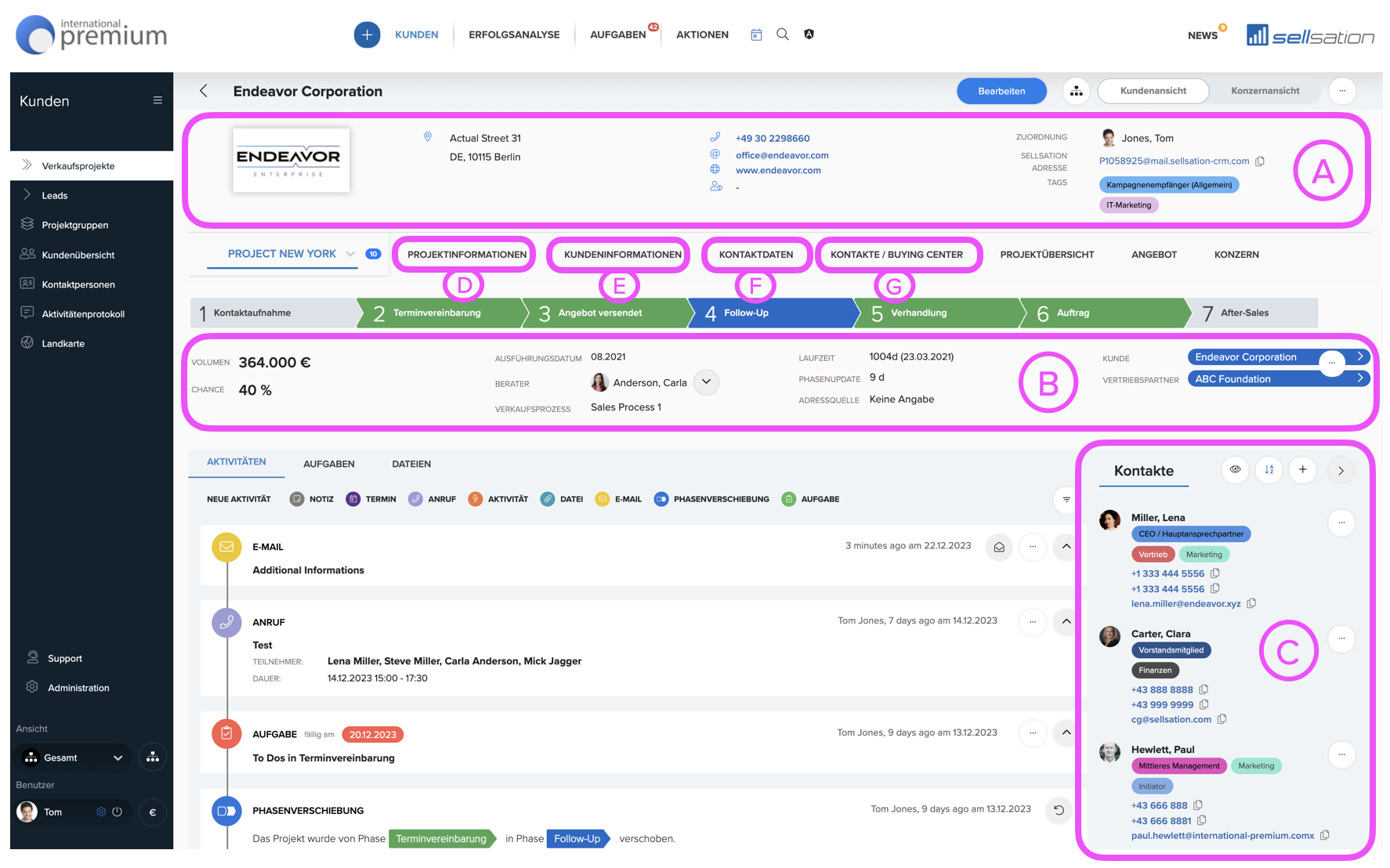Open the Gesamt Ansicht dropdown
This screenshot has width=1390, height=868.
(73, 758)
